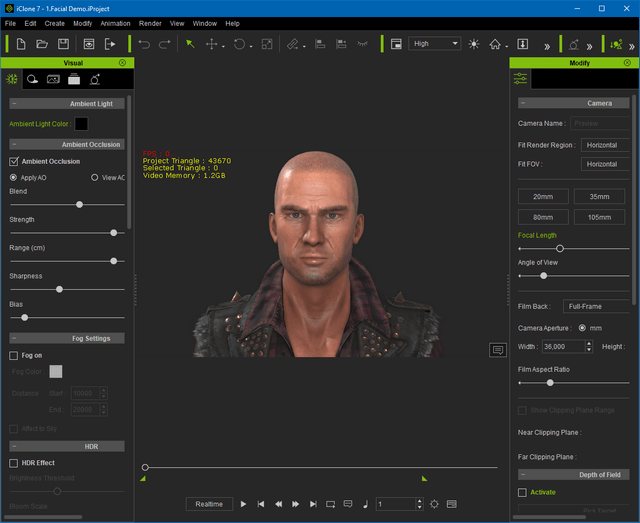Click the Ambient Light Color swatch
Viewport: 640px width, 523px height.
81,124
